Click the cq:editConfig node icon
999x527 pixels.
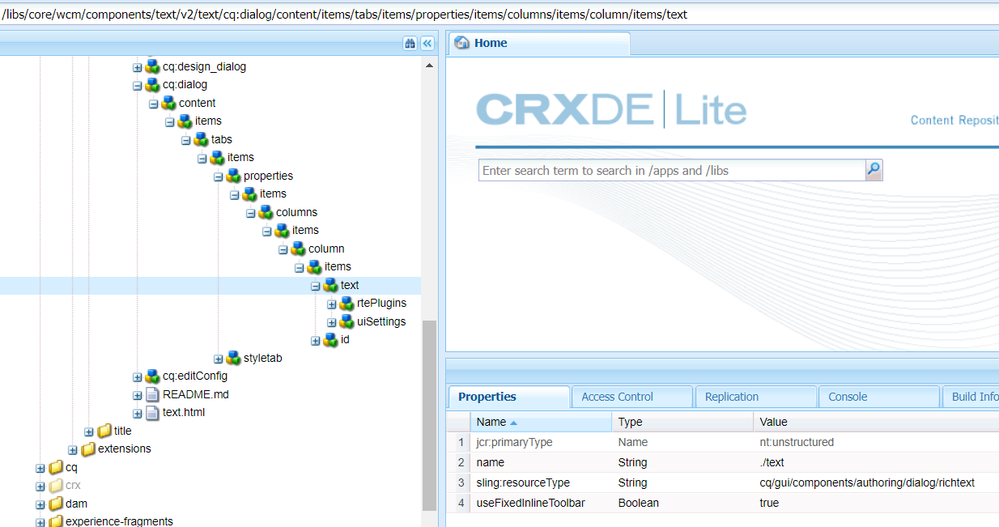152,376
